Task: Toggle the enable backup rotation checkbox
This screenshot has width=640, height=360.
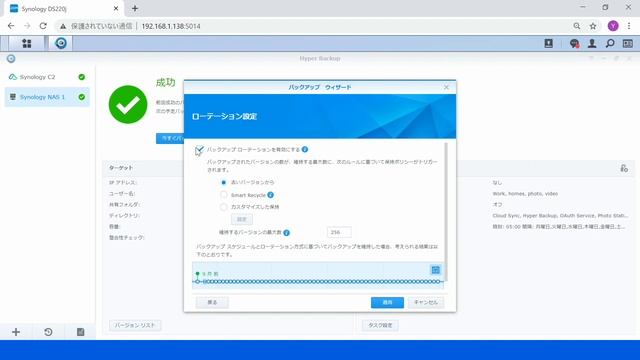Action: pos(199,150)
